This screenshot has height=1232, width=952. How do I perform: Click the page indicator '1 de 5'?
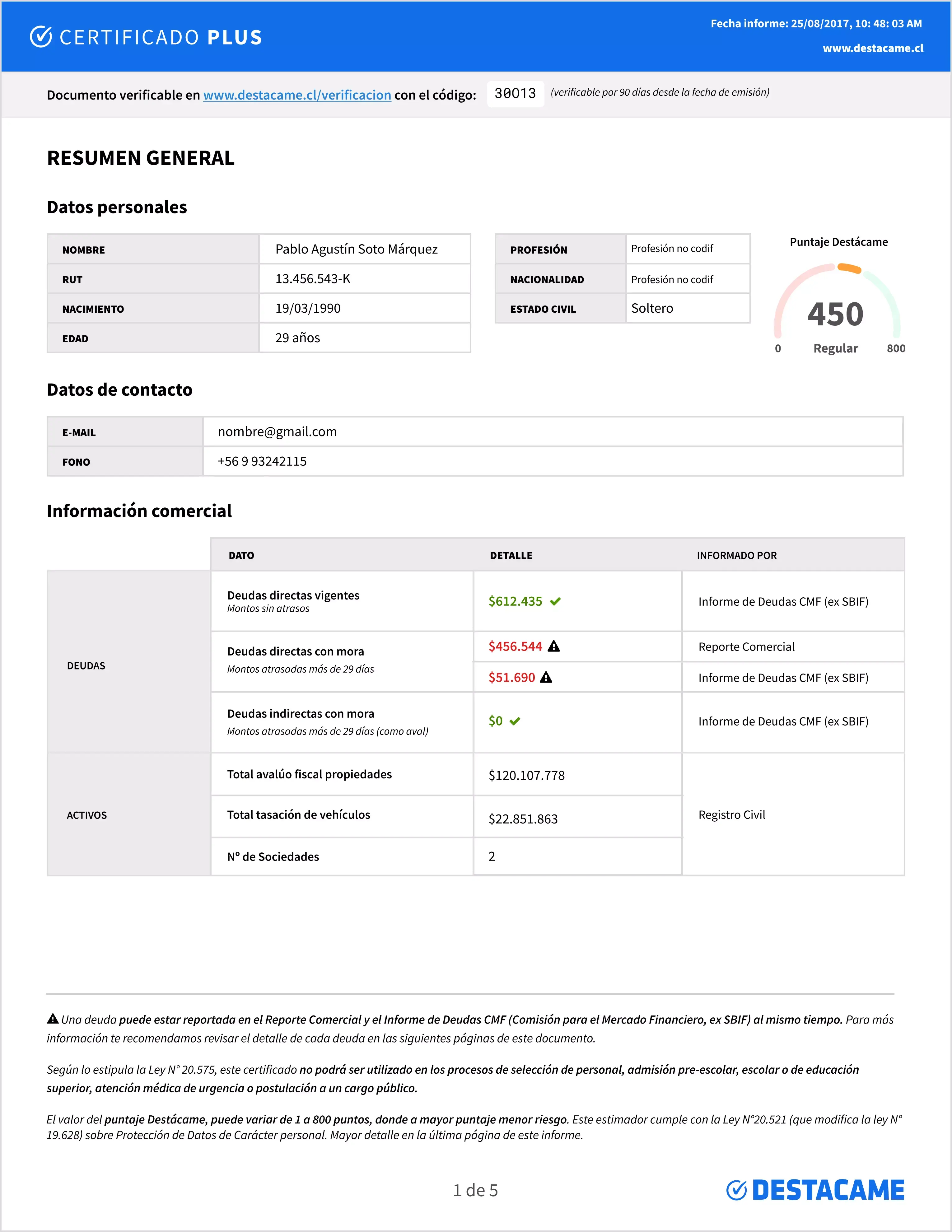click(x=475, y=1190)
